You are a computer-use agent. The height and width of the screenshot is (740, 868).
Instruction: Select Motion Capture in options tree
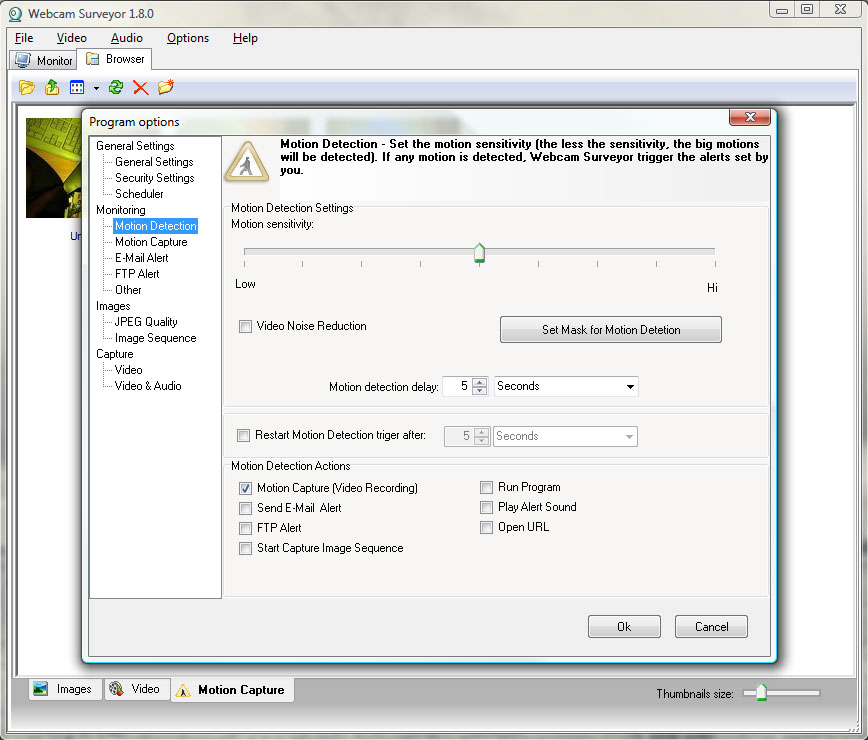pos(151,242)
